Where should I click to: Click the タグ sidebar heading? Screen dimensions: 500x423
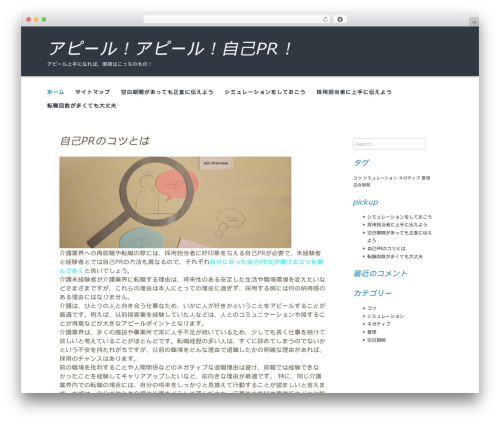[x=361, y=163]
